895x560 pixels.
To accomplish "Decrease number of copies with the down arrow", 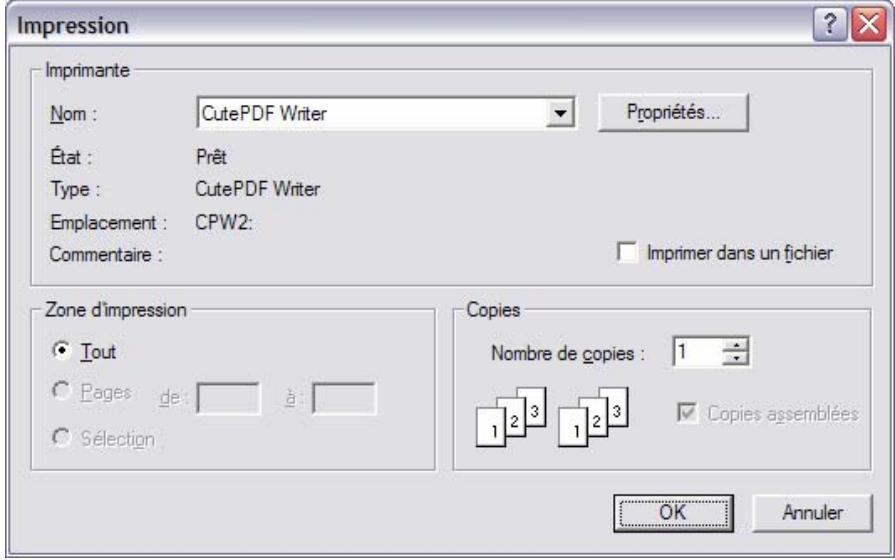I will click(736, 358).
